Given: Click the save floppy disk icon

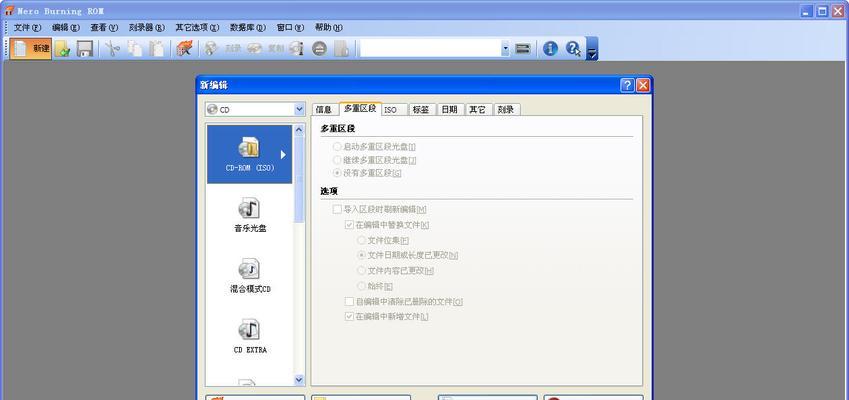Looking at the screenshot, I should pyautogui.click(x=84, y=49).
